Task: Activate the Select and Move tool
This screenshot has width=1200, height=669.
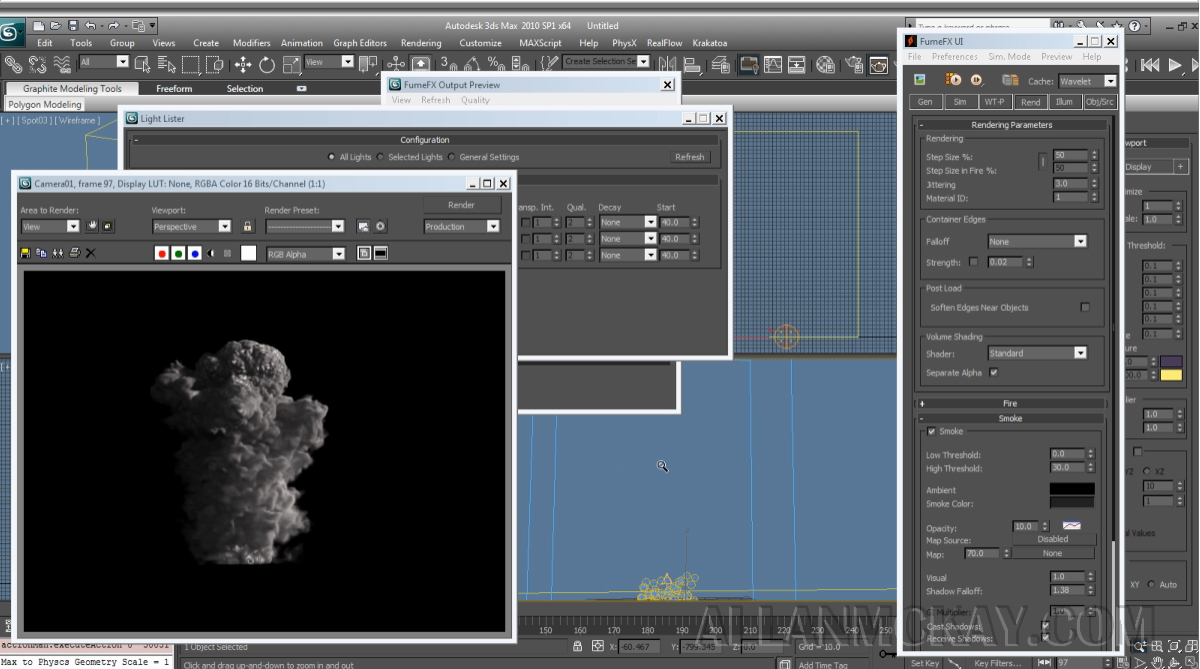Action: (x=243, y=65)
